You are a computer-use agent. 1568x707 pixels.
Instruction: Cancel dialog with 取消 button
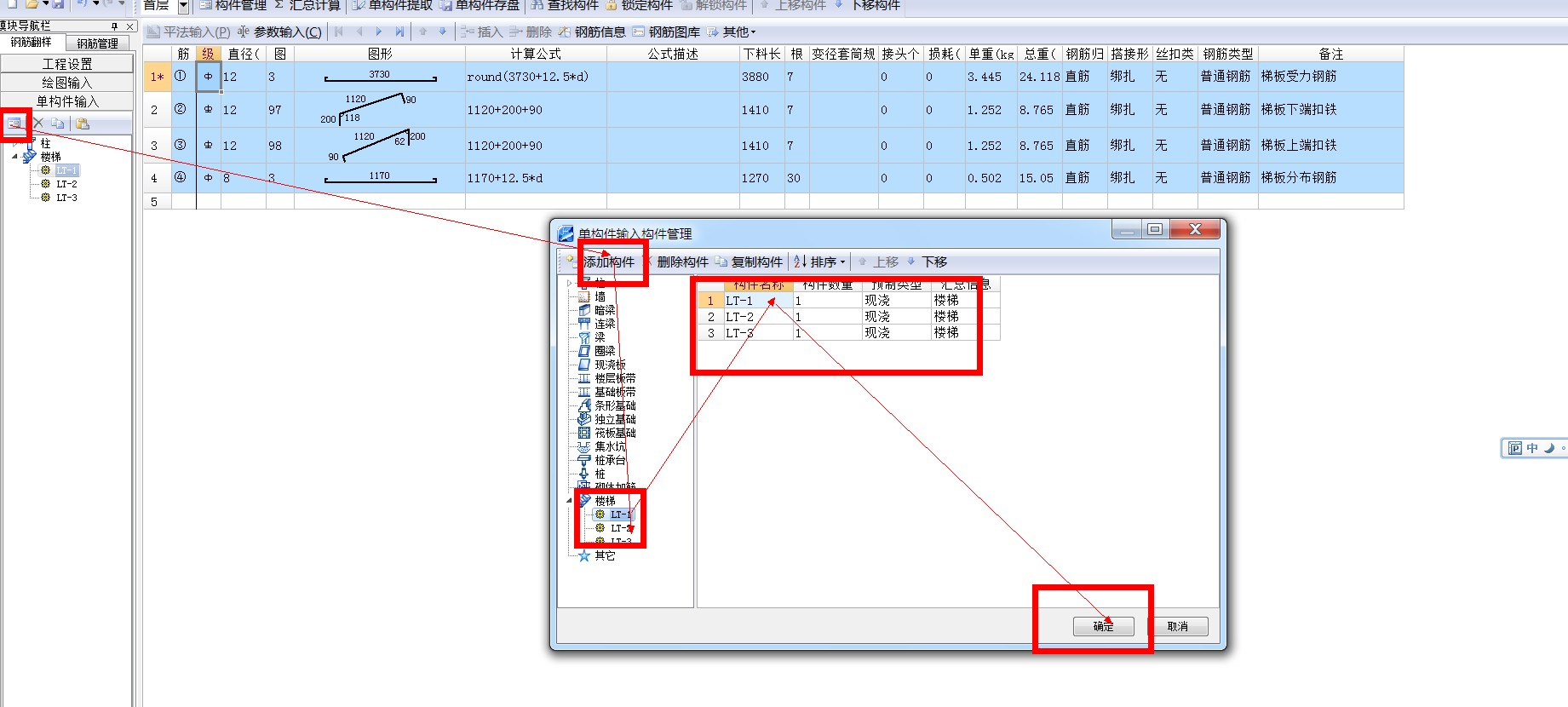[1177, 626]
